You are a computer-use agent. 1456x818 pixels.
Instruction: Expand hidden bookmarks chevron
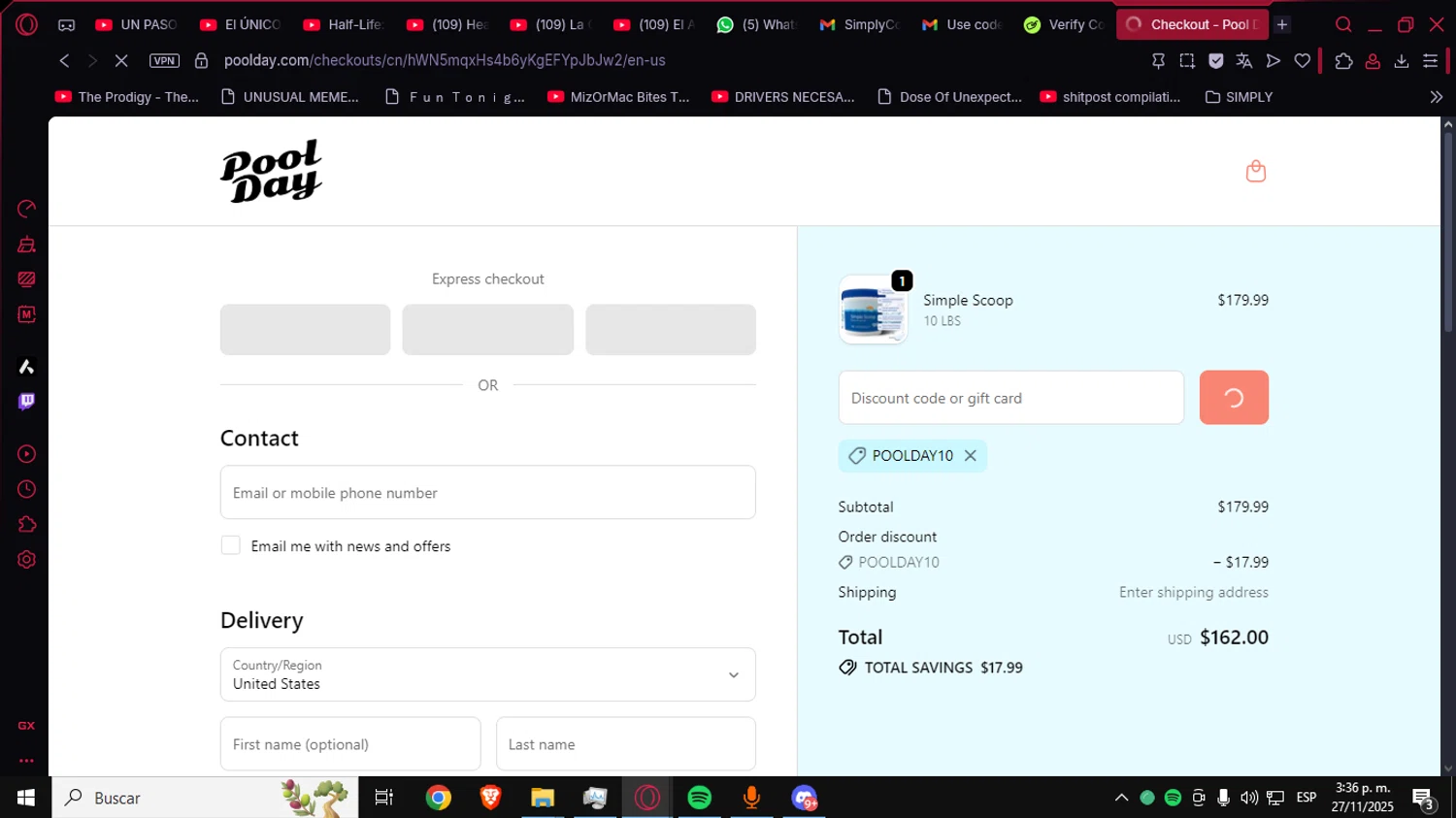(x=1437, y=97)
